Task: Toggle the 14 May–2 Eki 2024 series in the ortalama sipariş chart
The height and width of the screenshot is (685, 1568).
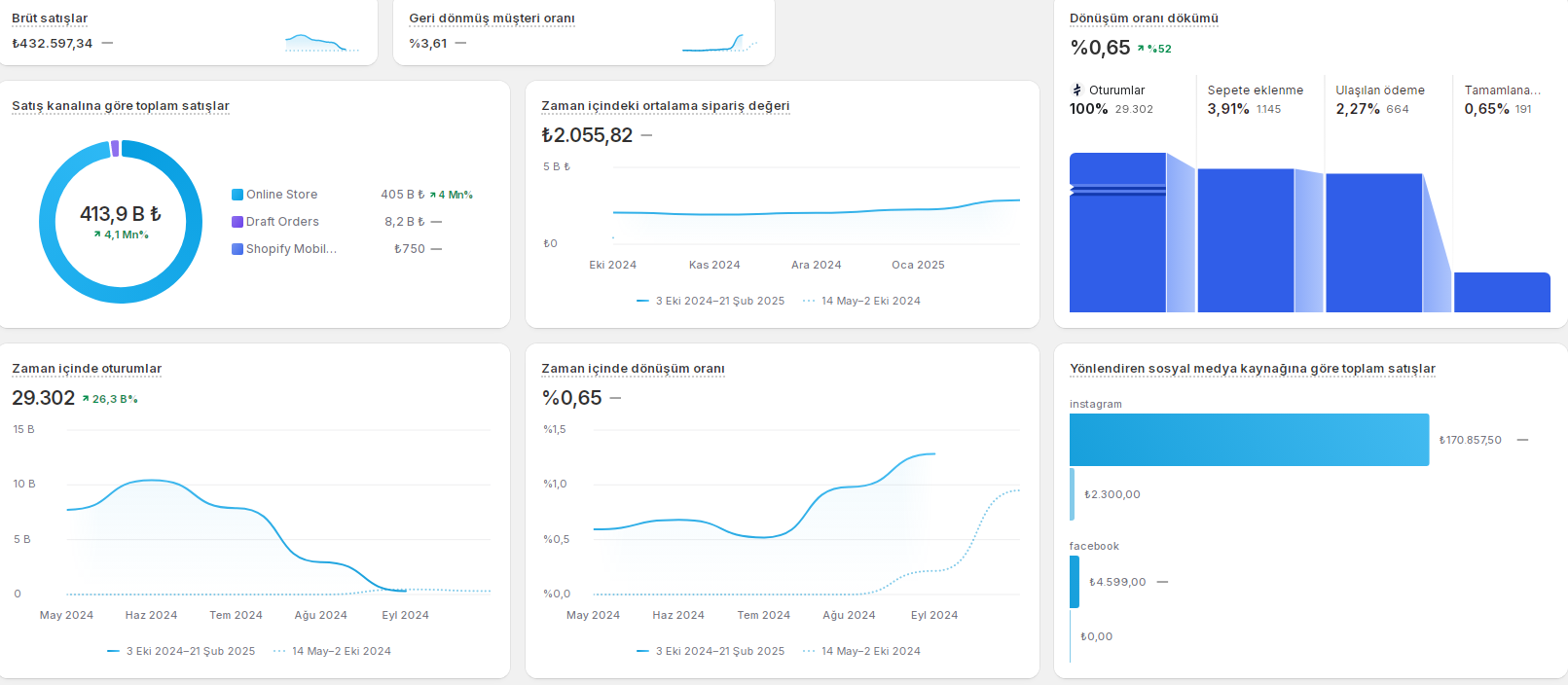Action: click(861, 301)
